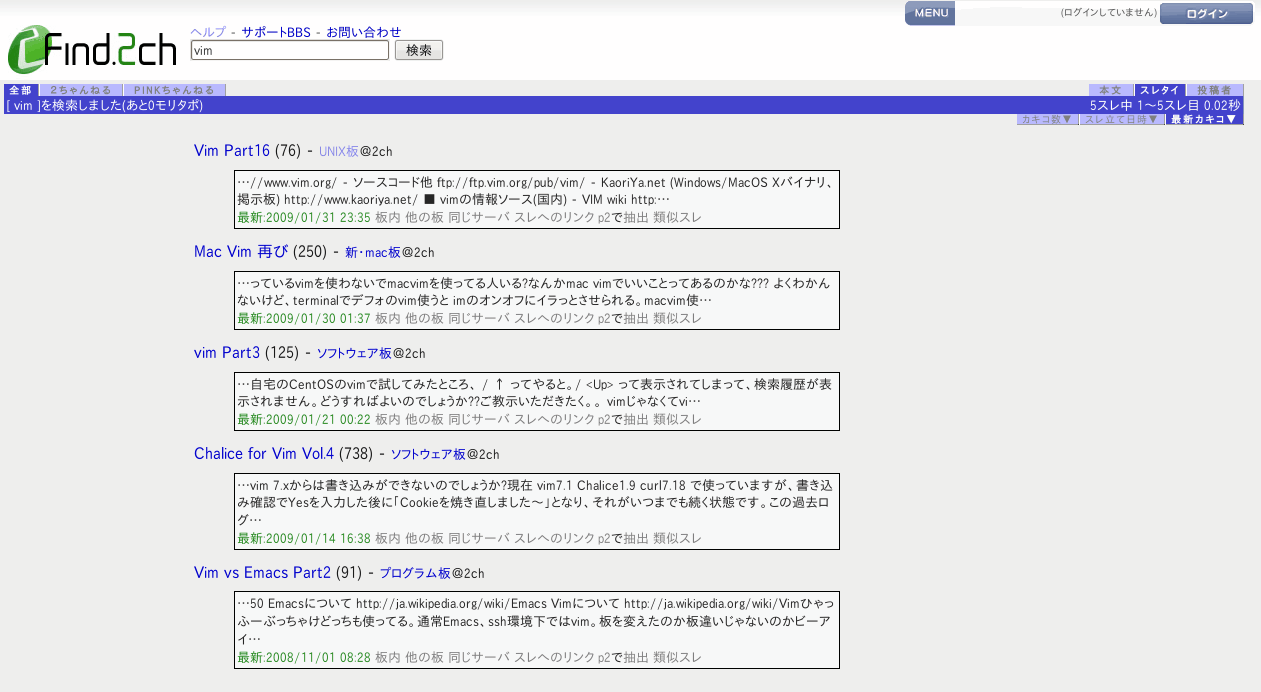Click the search input containing vim
The height and width of the screenshot is (692, 1261).
[289, 50]
